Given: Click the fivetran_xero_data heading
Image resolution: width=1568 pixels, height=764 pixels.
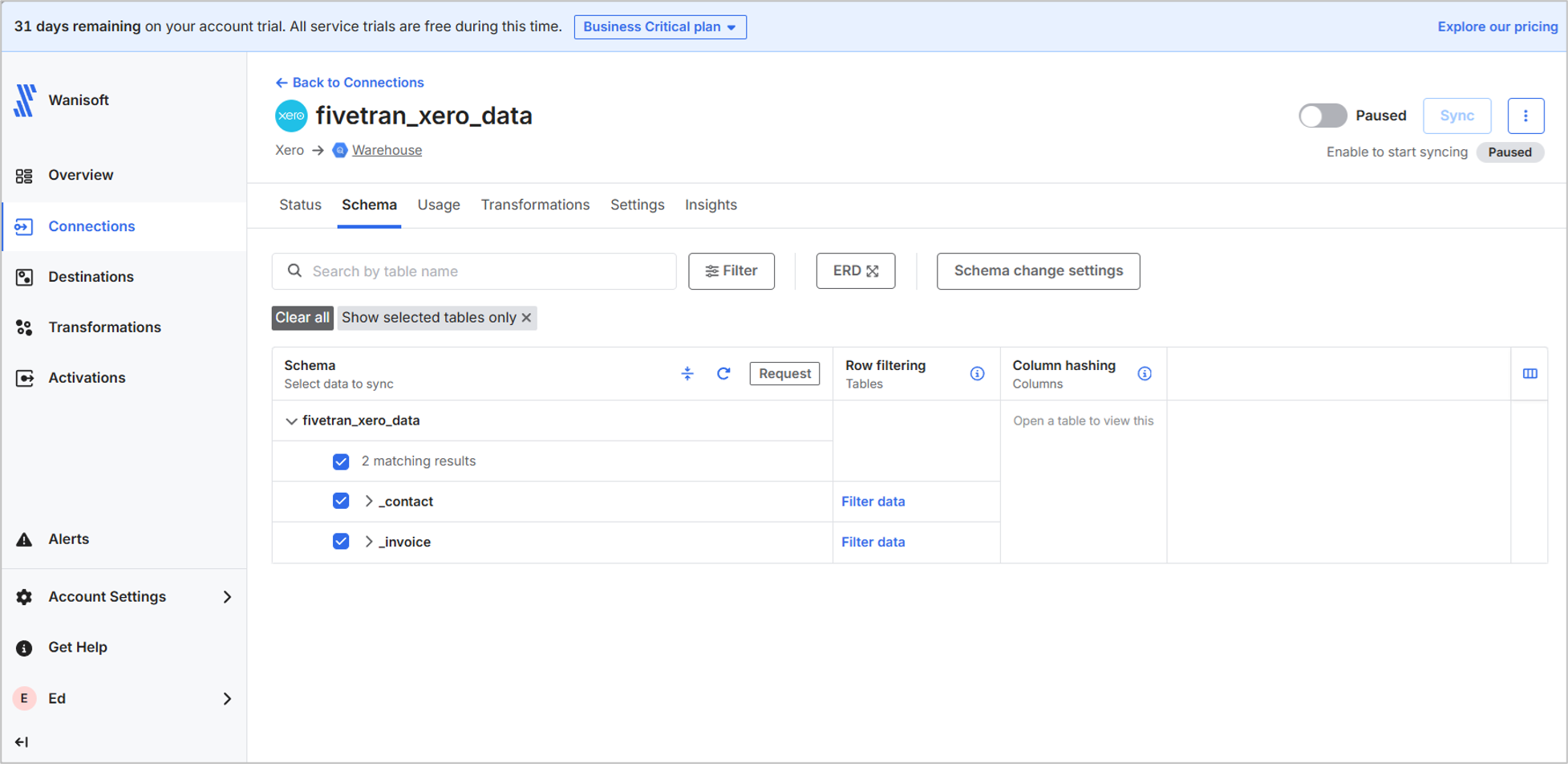Looking at the screenshot, I should 423,116.
